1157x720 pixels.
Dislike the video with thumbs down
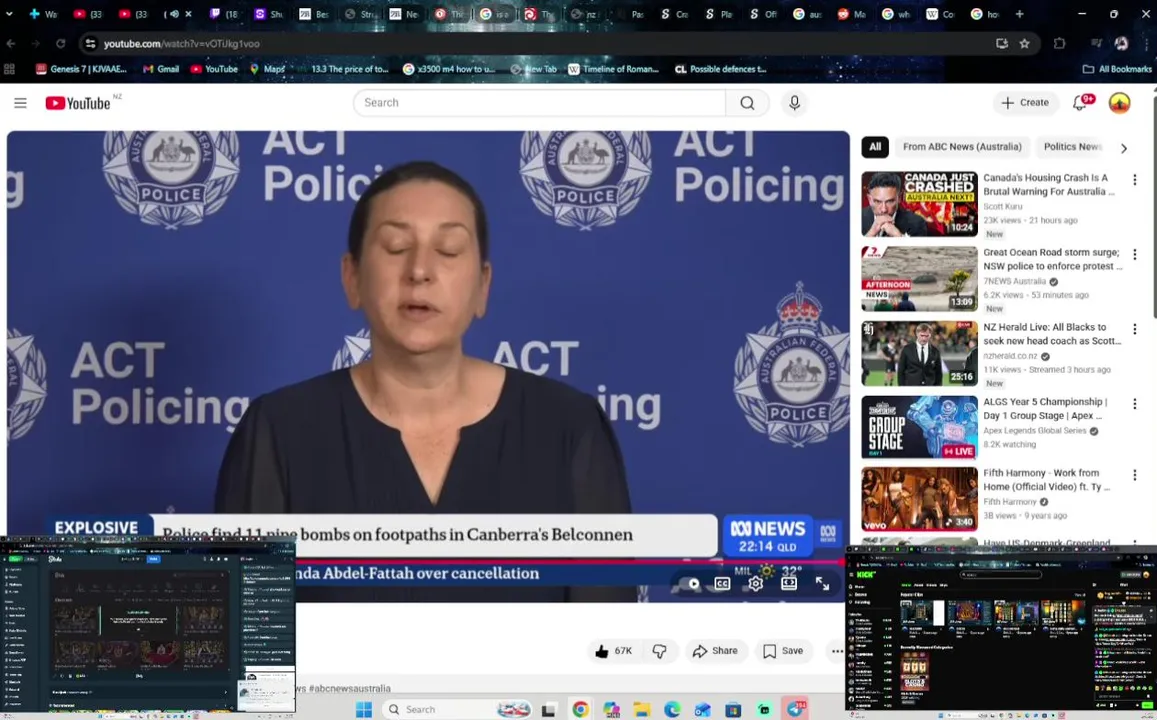click(x=660, y=651)
